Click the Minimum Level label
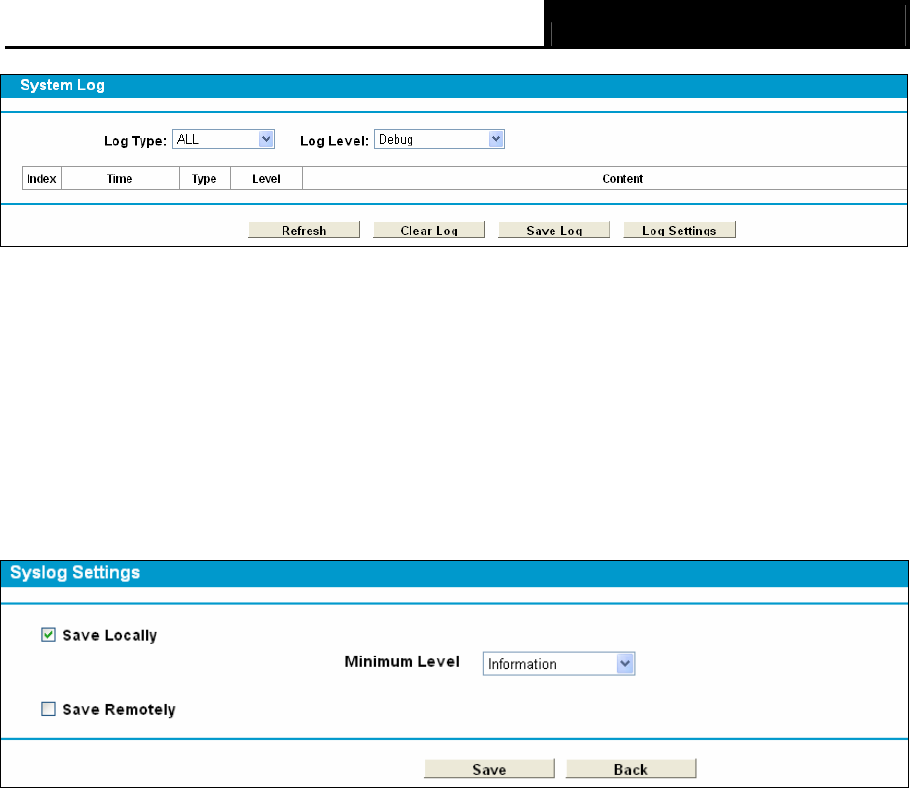The height and width of the screenshot is (788, 910). [402, 662]
